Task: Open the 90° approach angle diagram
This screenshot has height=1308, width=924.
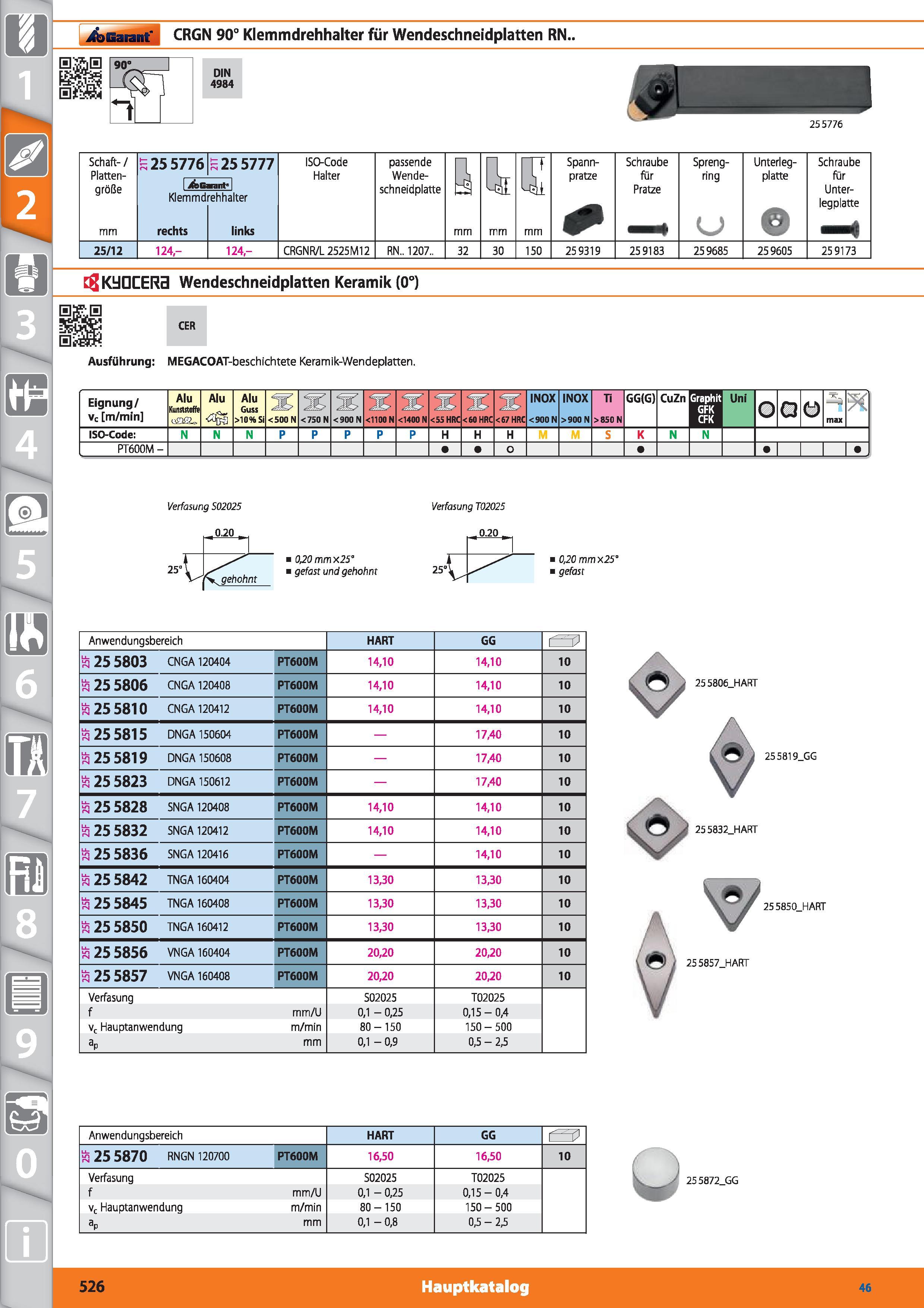Action: coord(151,90)
